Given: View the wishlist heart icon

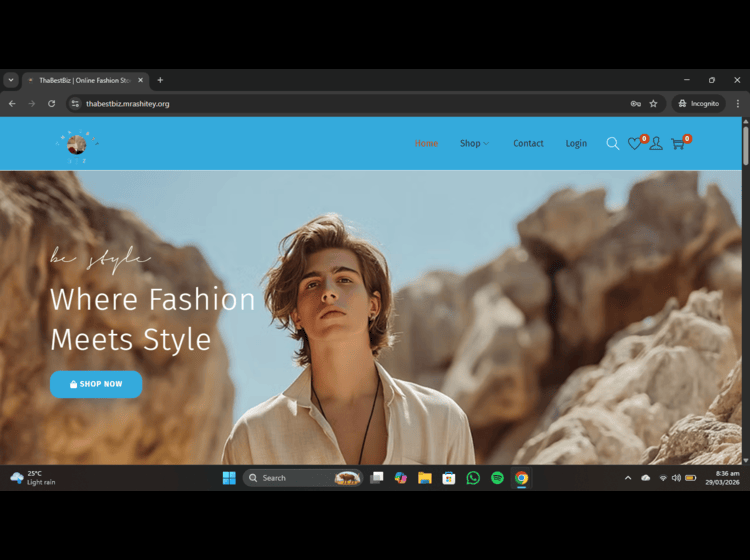Looking at the screenshot, I should point(635,143).
